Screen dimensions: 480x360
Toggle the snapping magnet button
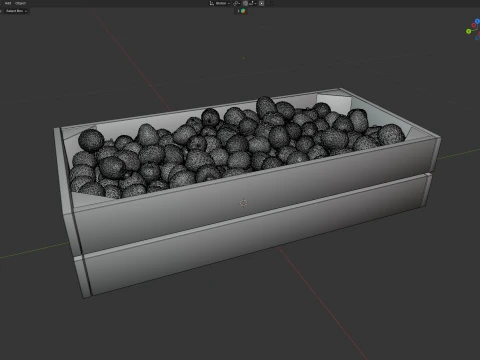(x=245, y=3)
